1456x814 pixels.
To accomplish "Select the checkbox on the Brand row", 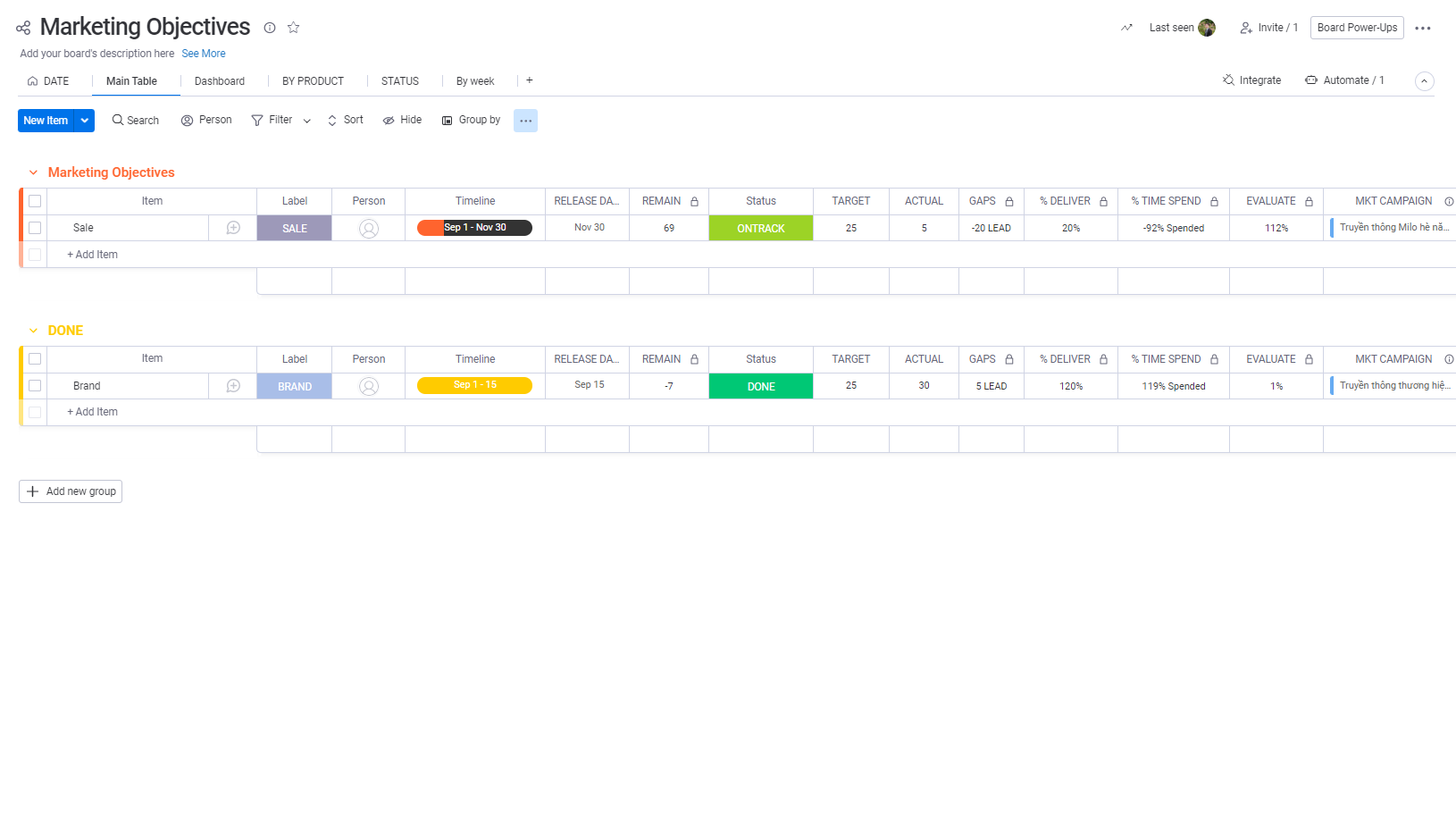I will (34, 385).
